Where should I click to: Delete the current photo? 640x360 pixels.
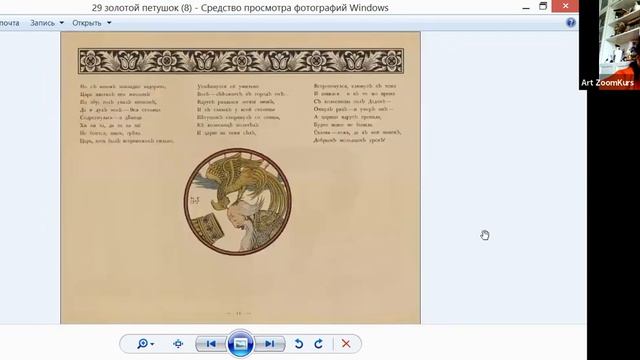(x=346, y=344)
